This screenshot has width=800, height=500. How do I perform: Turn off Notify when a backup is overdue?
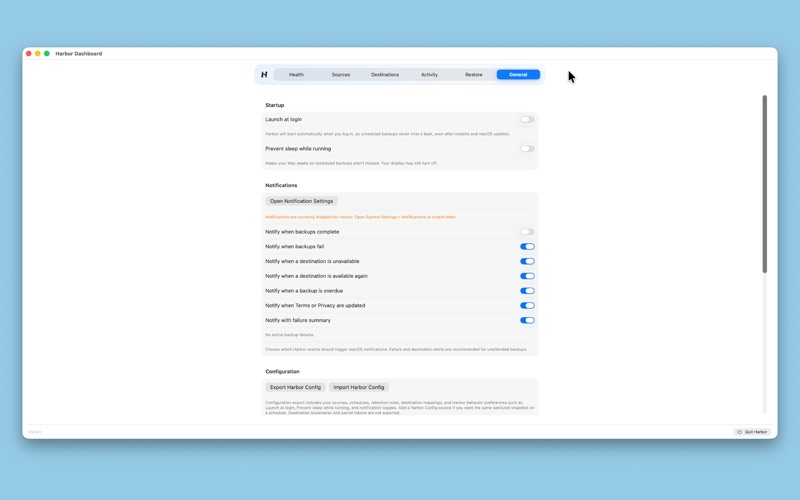tap(527, 291)
